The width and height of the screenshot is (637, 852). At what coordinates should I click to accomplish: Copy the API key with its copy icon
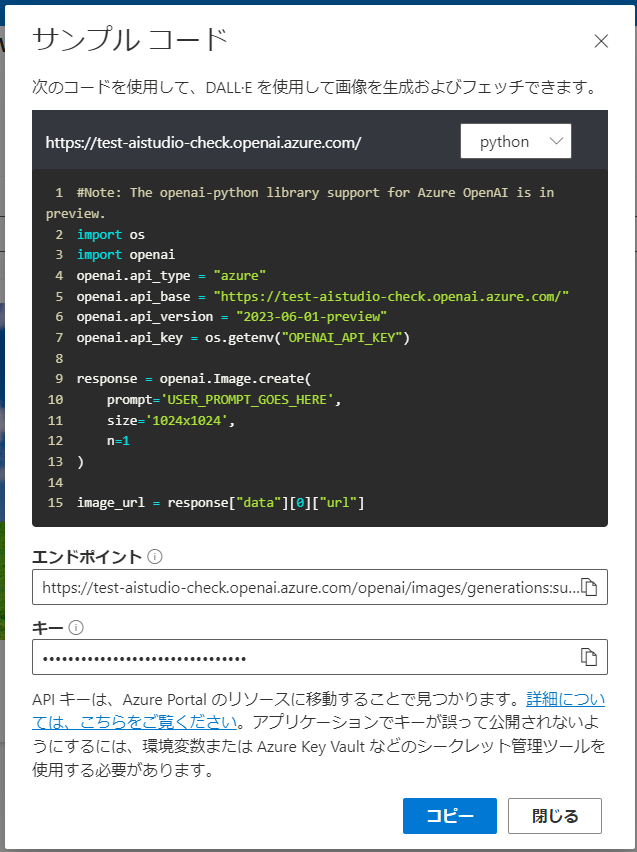[x=589, y=657]
